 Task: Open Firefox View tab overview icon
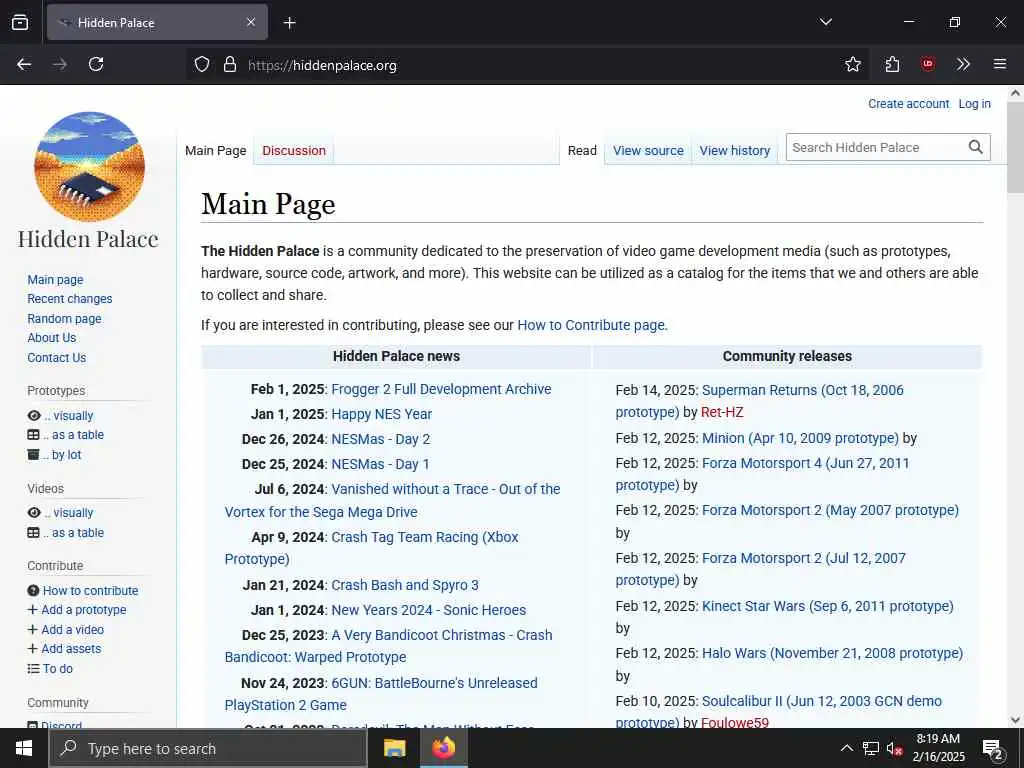(20, 22)
